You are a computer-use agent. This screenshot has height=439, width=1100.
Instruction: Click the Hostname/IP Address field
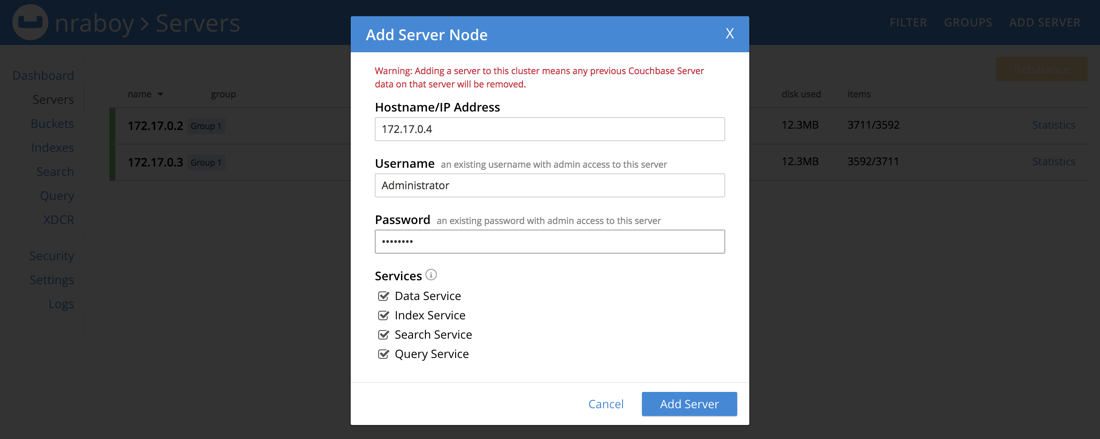tap(549, 129)
